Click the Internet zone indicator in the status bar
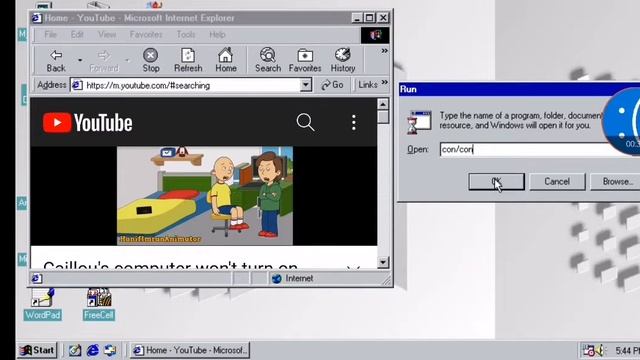 [293, 278]
